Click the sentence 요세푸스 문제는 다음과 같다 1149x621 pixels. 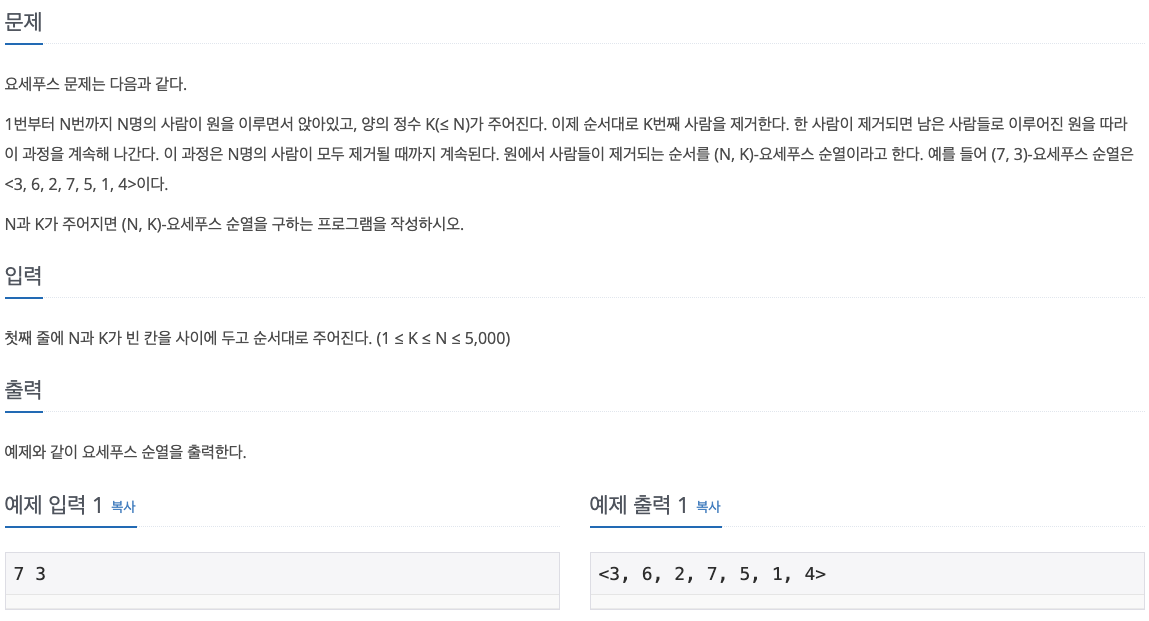96,84
